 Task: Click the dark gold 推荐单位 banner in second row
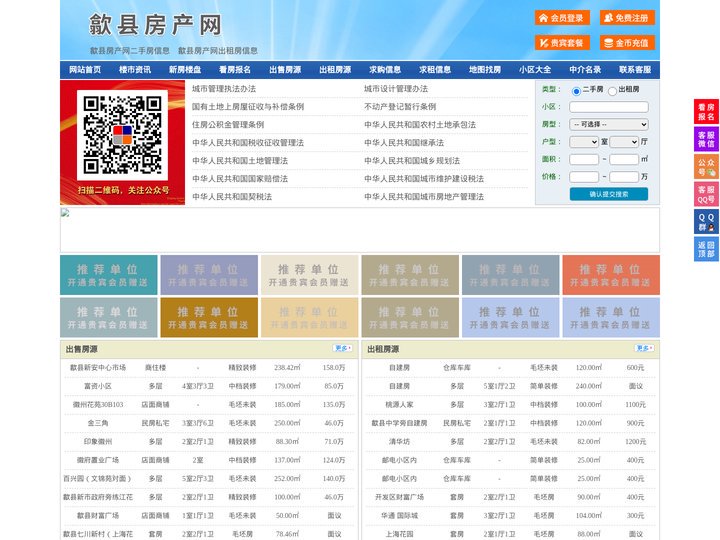pyautogui.click(x=209, y=318)
